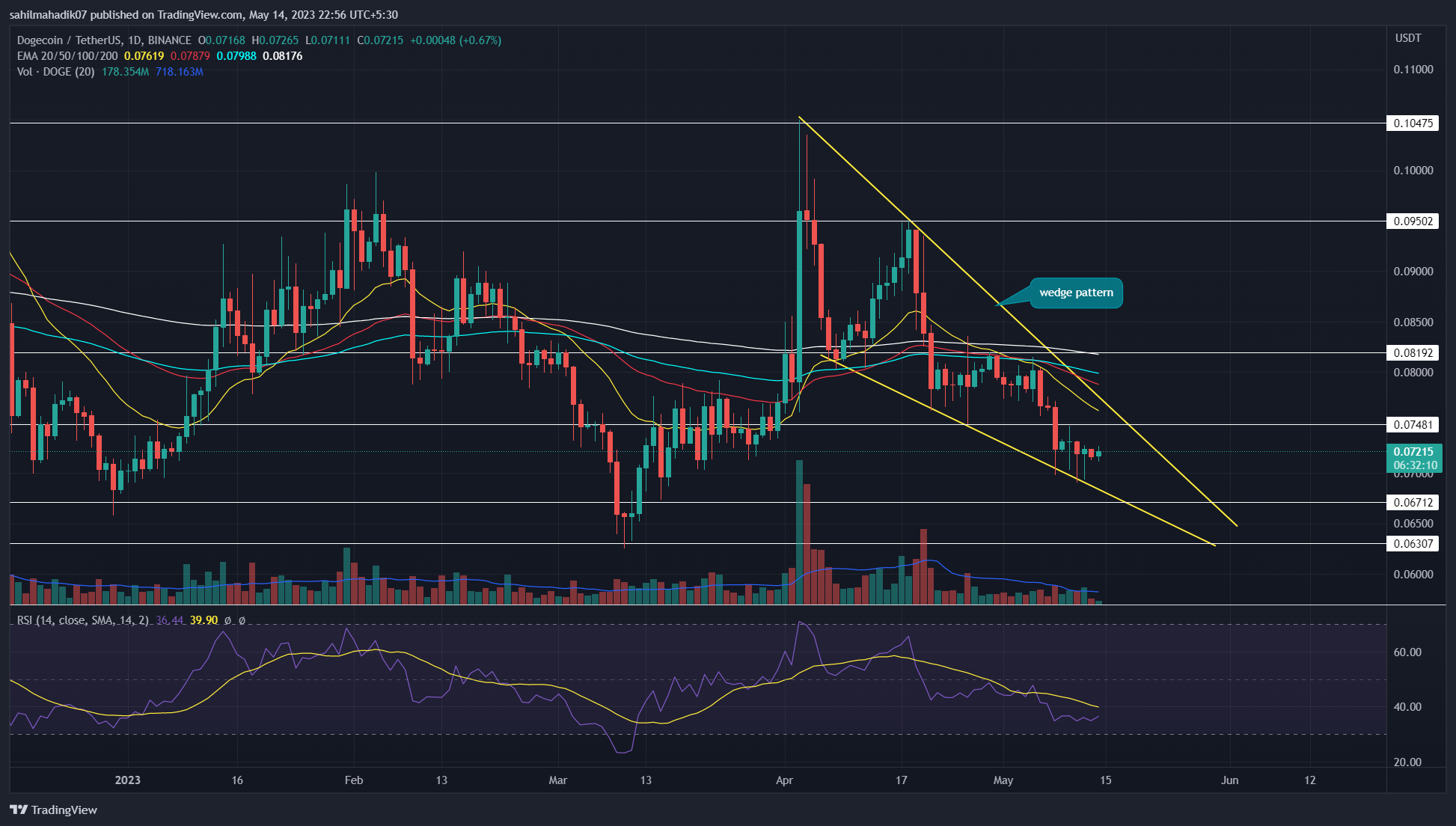Click the published by sahilmahadik07 header text
The width and height of the screenshot is (1456, 826).
[x=204, y=15]
